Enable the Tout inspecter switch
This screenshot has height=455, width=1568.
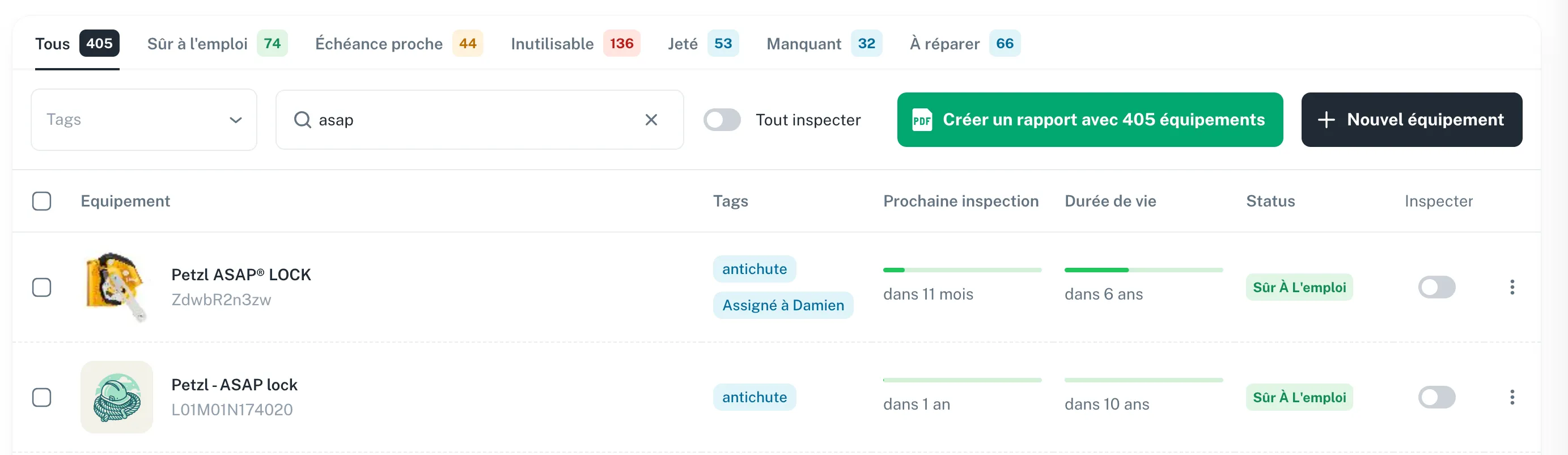click(722, 120)
